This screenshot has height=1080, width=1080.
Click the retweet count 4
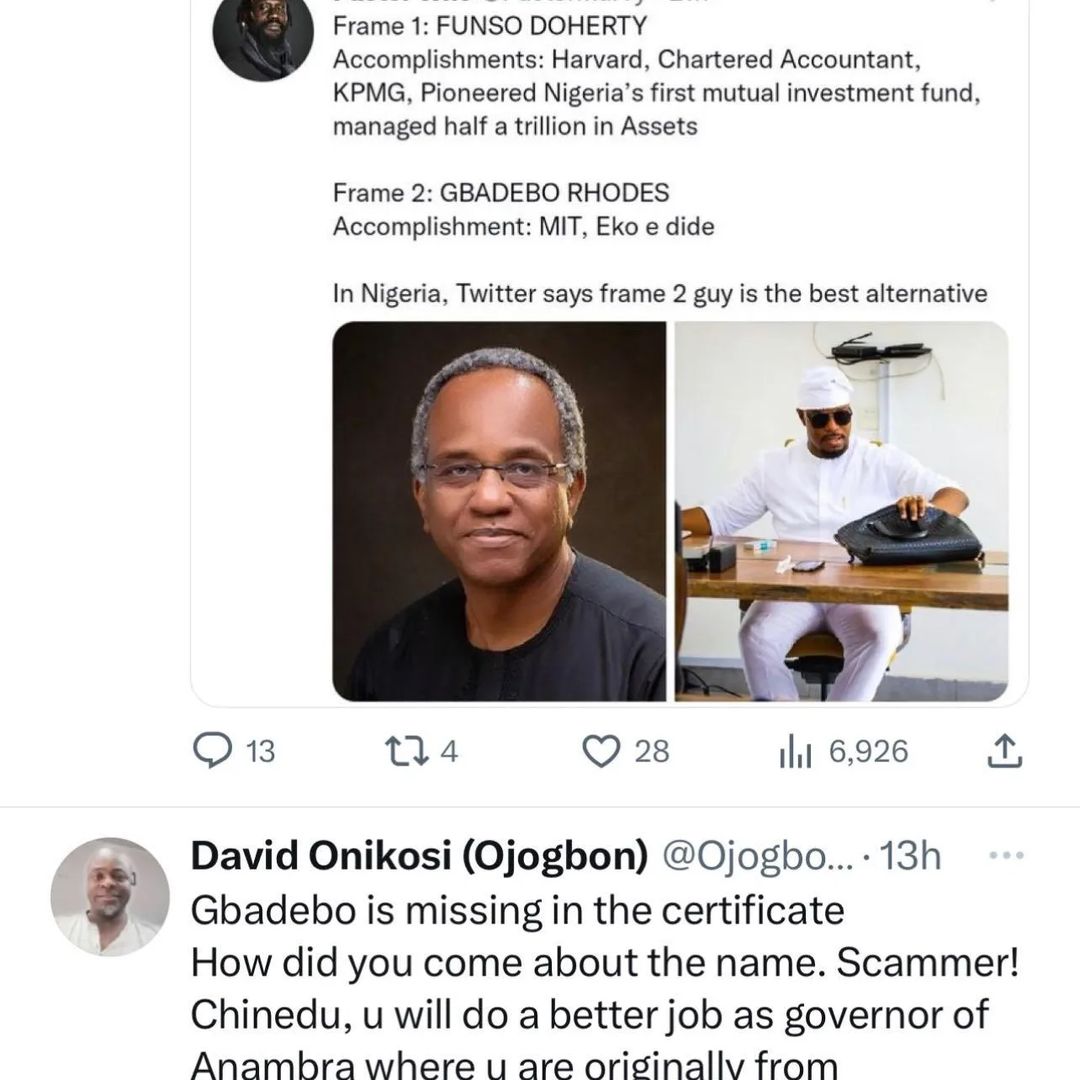click(449, 751)
